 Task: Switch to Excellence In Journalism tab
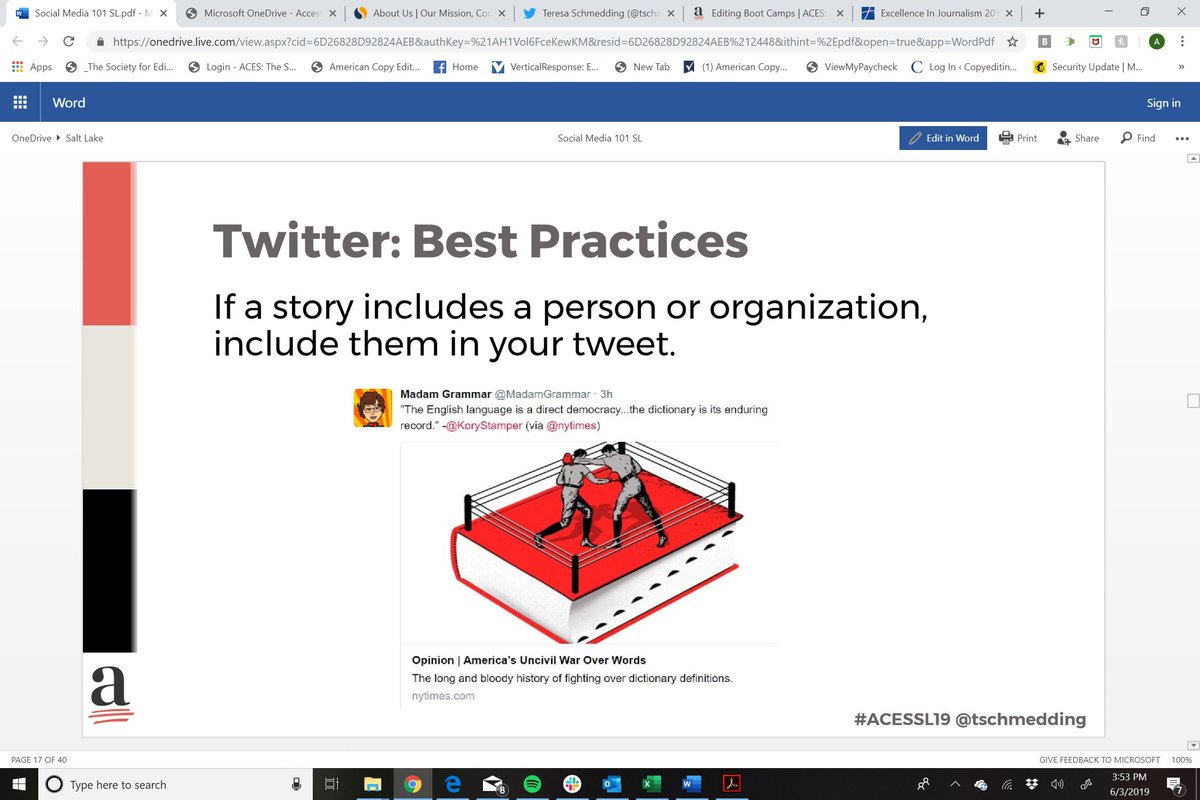click(935, 14)
